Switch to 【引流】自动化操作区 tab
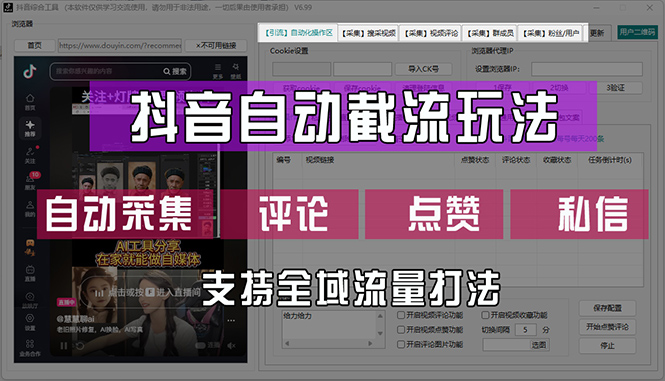Viewport: 665px width, 381px height. pyautogui.click(x=298, y=33)
